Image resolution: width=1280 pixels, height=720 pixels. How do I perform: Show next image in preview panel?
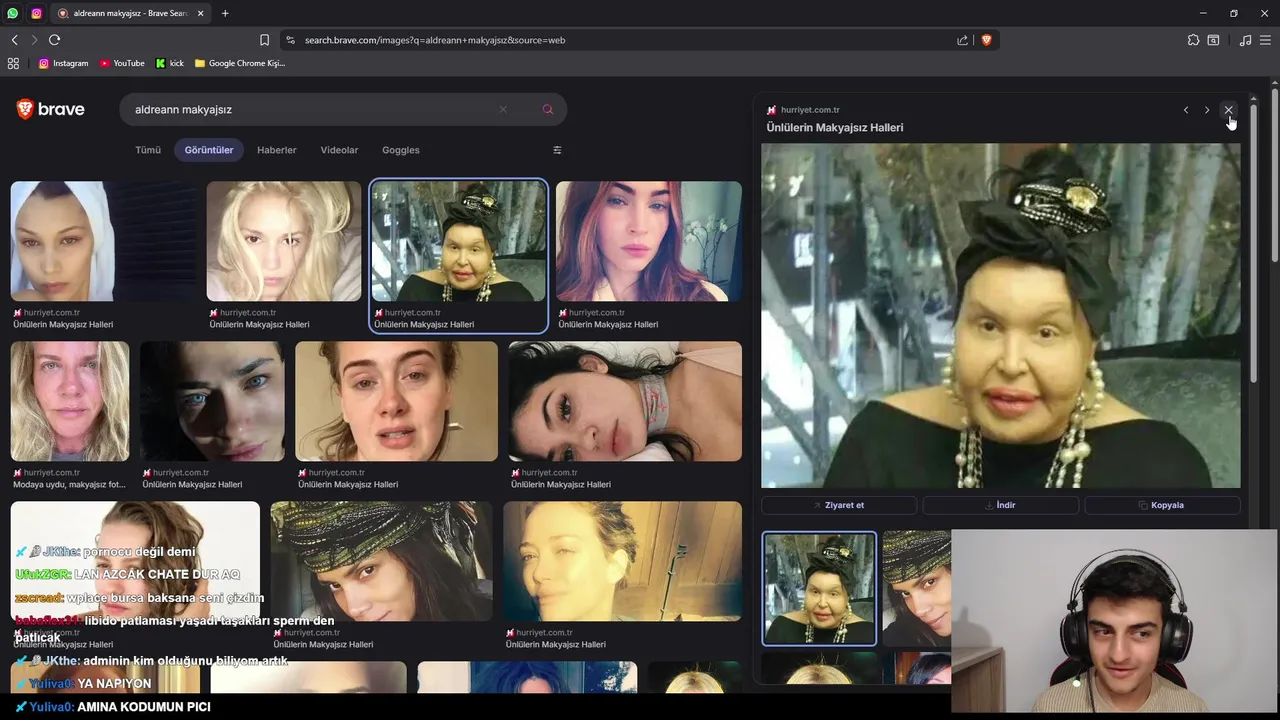[x=1207, y=110]
